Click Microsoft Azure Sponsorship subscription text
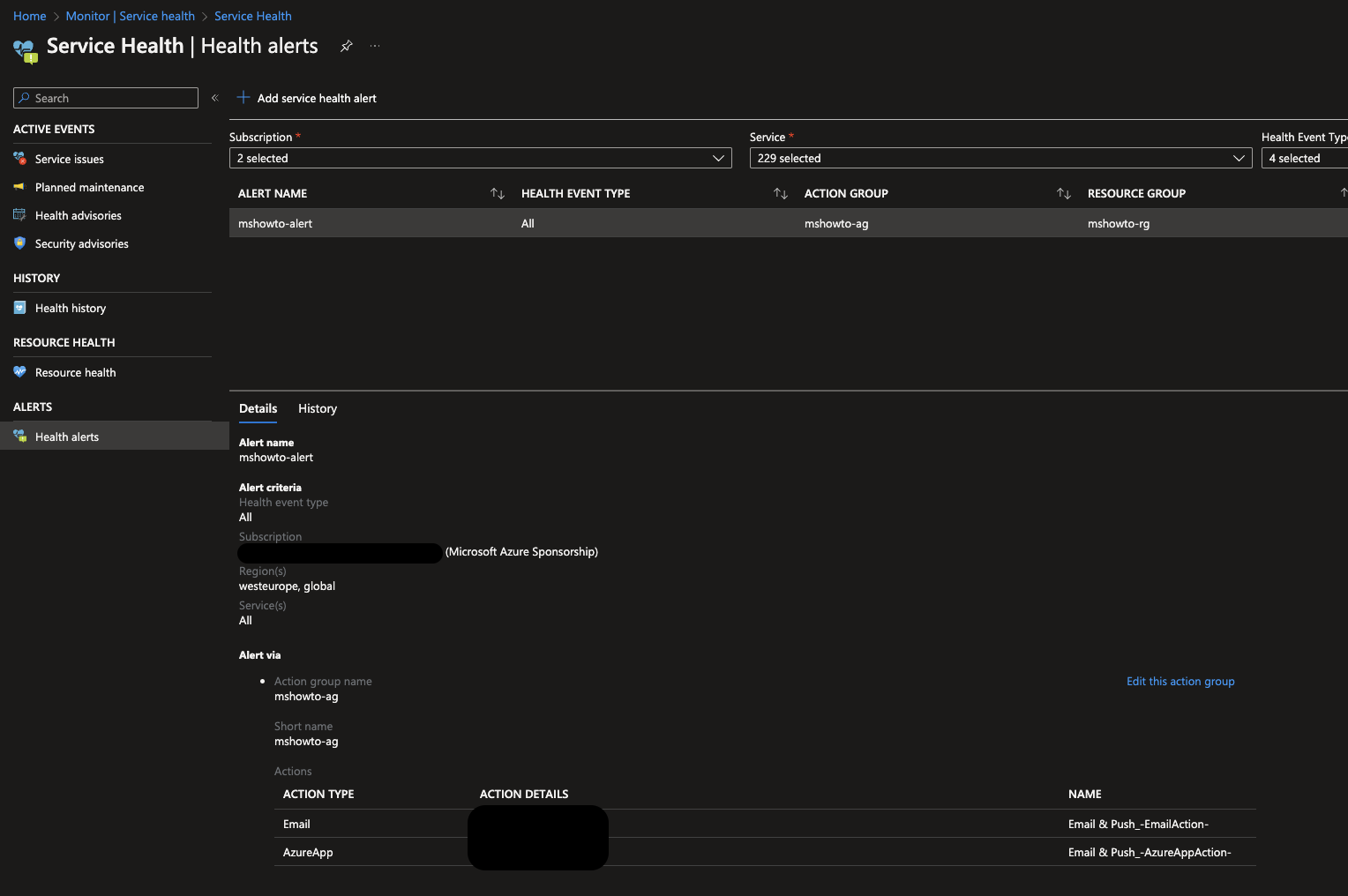1348x896 pixels. 521,551
